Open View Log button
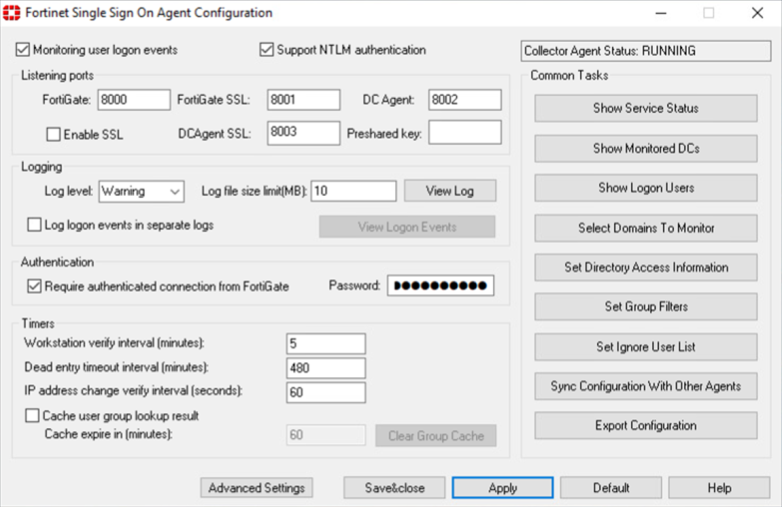 coord(450,191)
